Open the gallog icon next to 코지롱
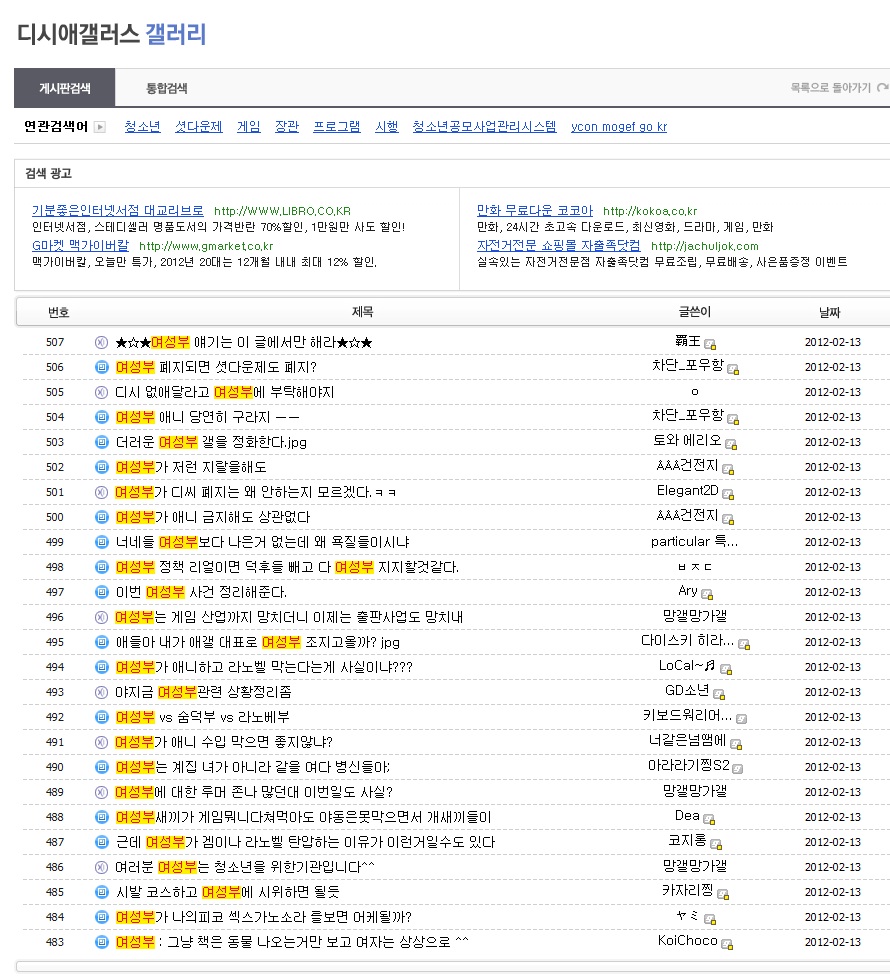The image size is (890, 978). tap(716, 844)
